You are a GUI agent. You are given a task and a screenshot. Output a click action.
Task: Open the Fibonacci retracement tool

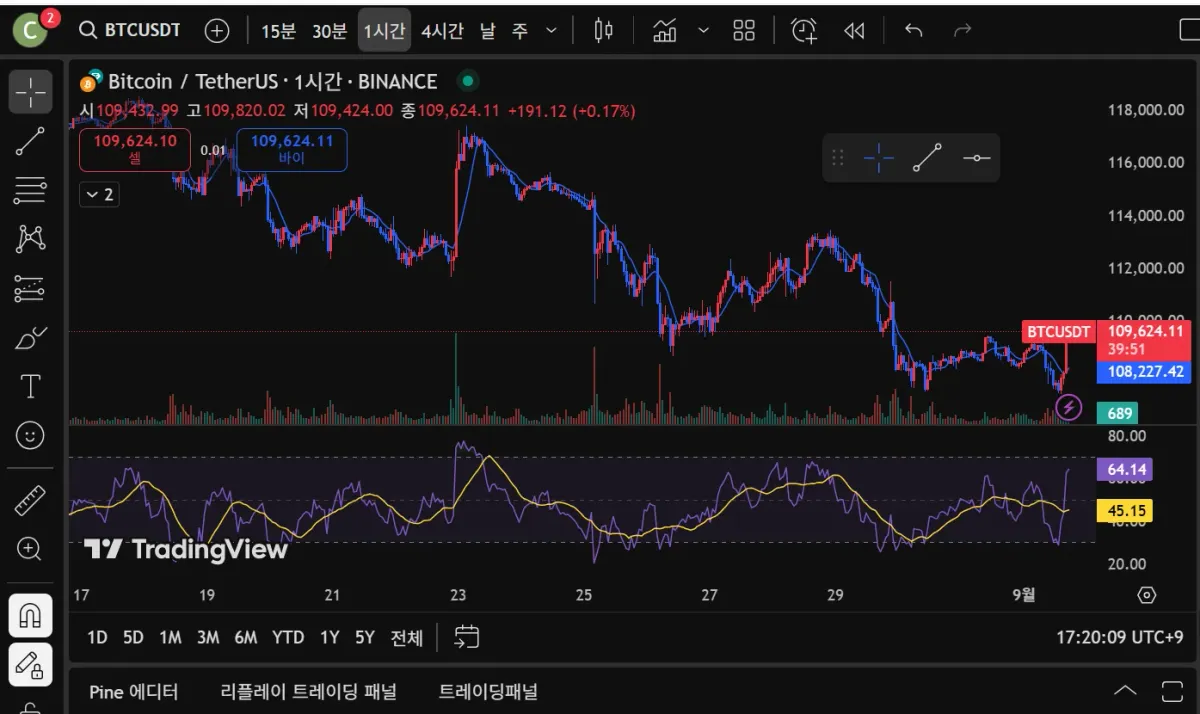tap(30, 189)
